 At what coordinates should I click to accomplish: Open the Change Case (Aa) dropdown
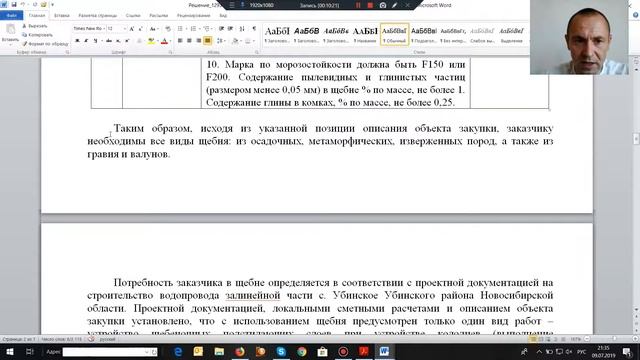click(153, 29)
